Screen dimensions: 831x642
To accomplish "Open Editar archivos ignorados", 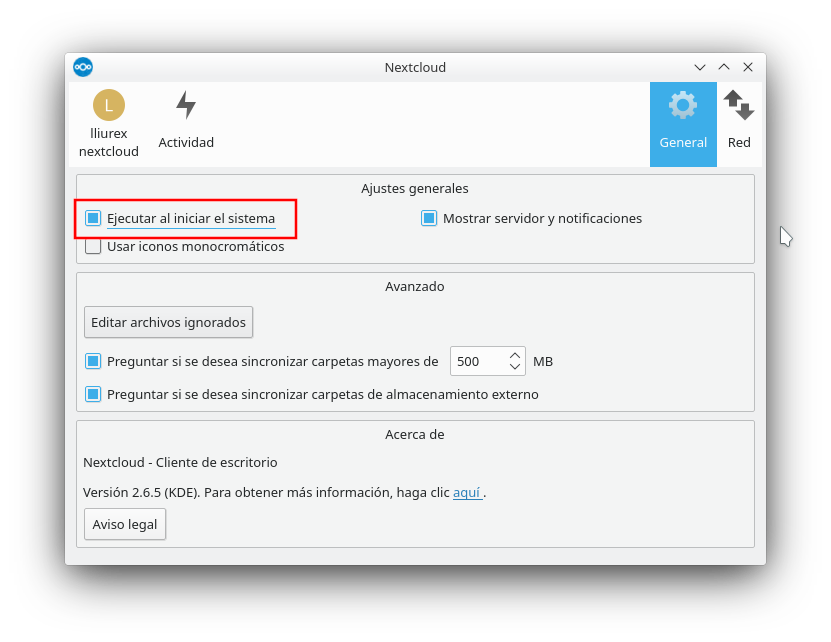I will coord(169,322).
